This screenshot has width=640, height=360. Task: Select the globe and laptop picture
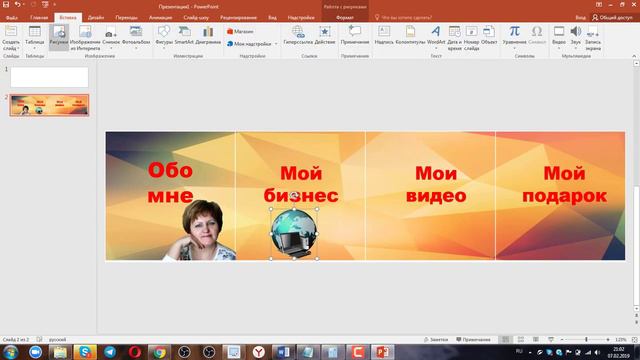click(294, 233)
